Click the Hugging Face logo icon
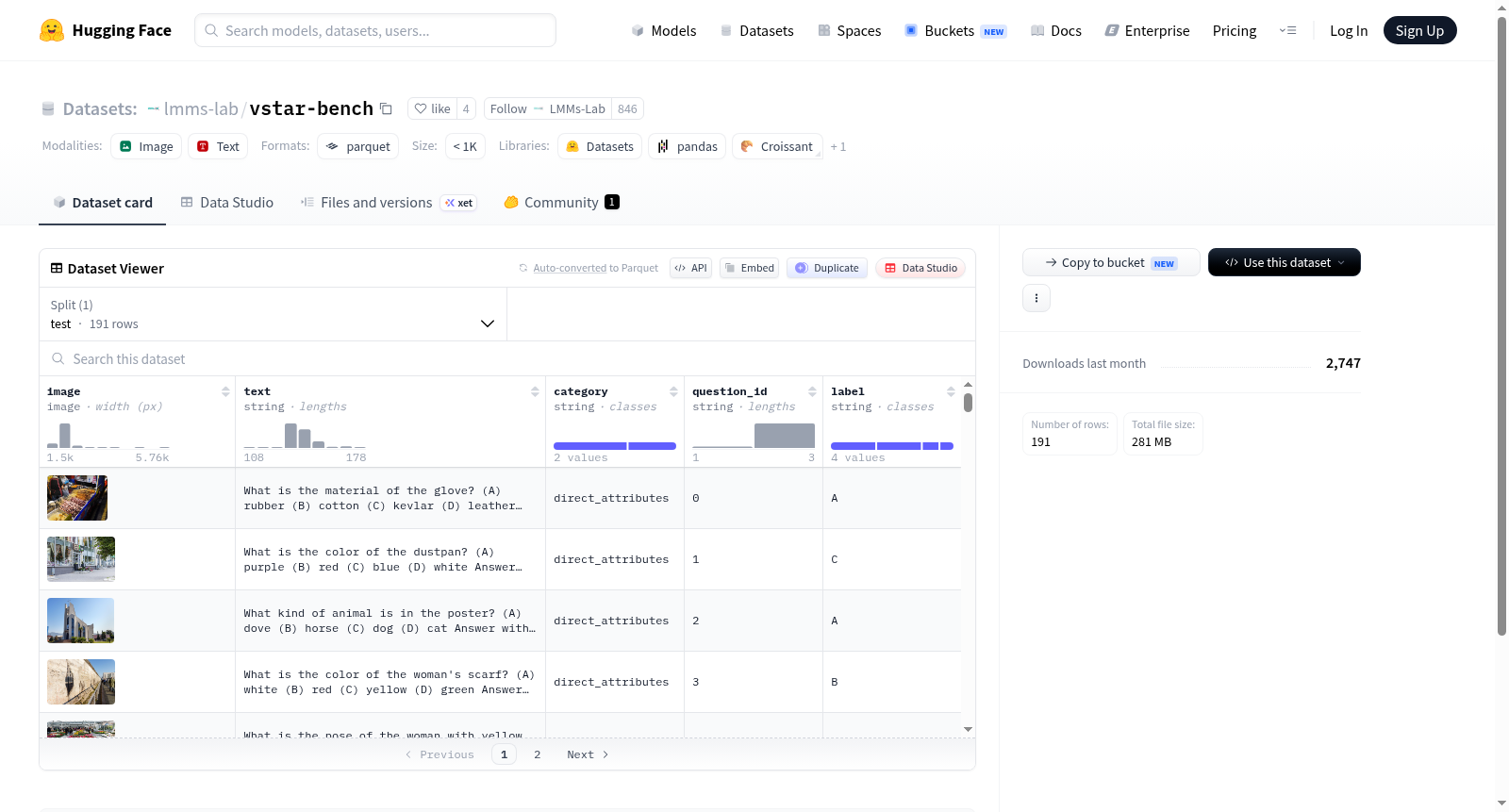The height and width of the screenshot is (812, 1509). pos(52,30)
